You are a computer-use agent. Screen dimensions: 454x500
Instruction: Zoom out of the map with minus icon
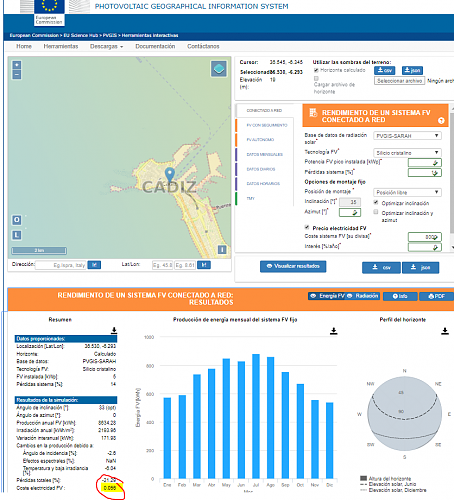[x=17, y=74]
